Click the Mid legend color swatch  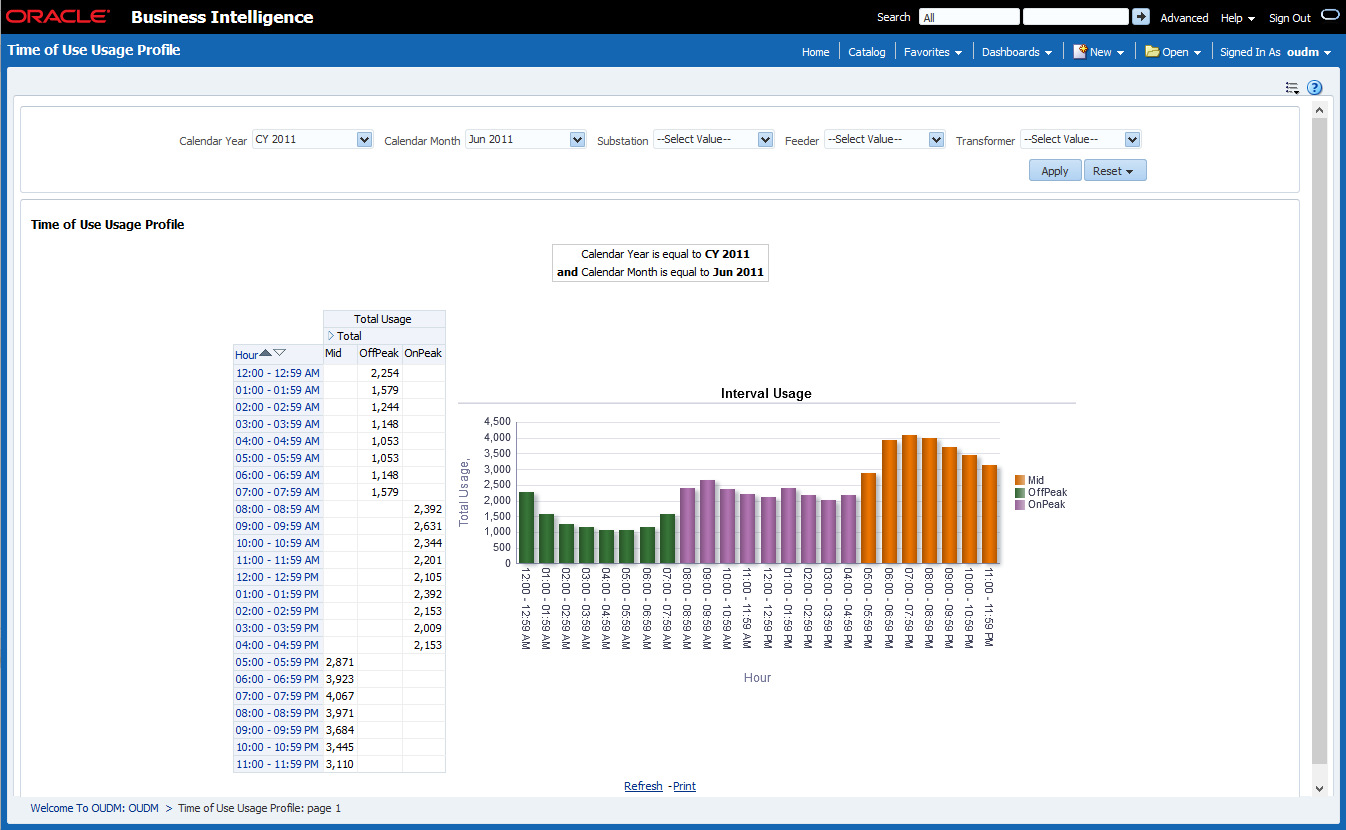pyautogui.click(x=1020, y=481)
